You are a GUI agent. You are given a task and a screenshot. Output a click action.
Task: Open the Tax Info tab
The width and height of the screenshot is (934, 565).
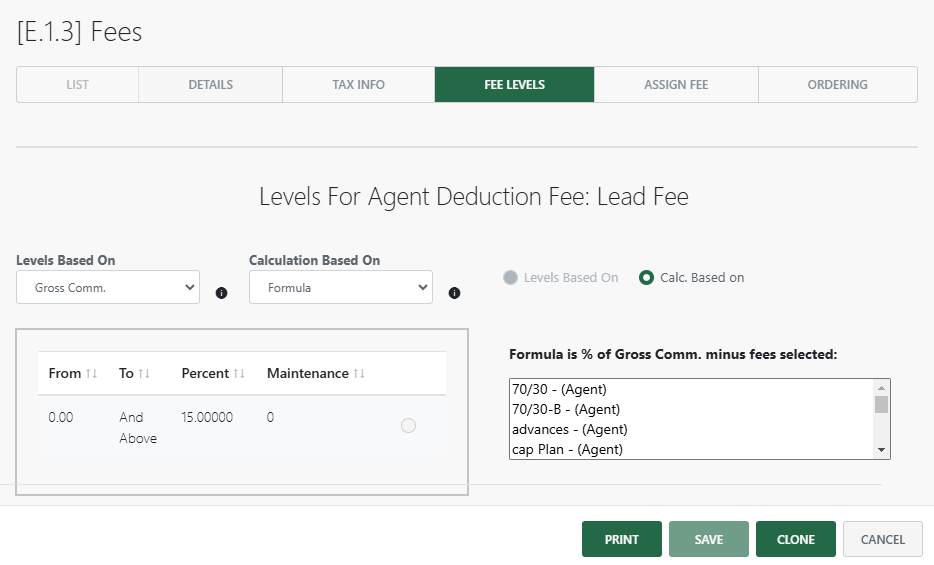(x=358, y=85)
